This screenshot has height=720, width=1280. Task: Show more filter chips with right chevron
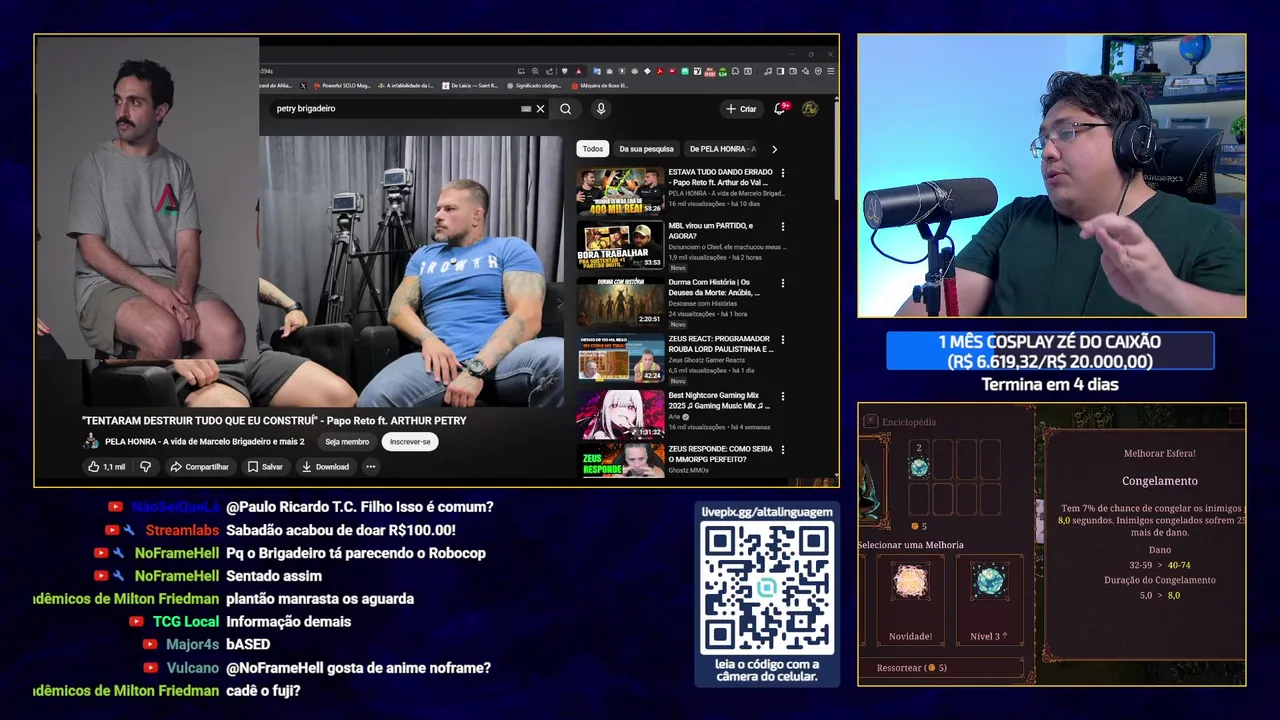[774, 149]
